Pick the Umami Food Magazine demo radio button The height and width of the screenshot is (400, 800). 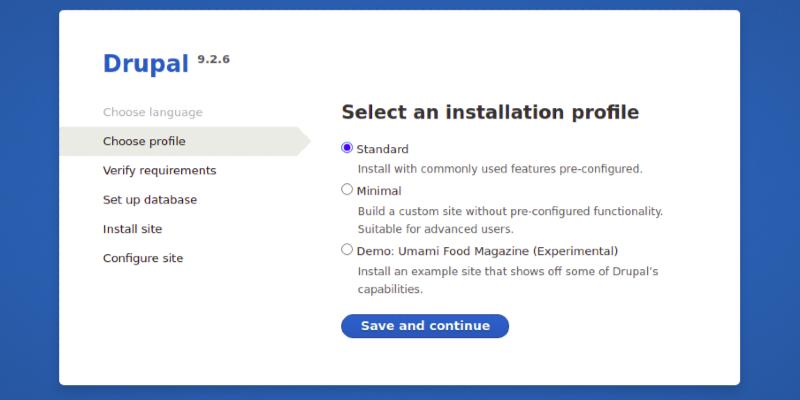(347, 250)
